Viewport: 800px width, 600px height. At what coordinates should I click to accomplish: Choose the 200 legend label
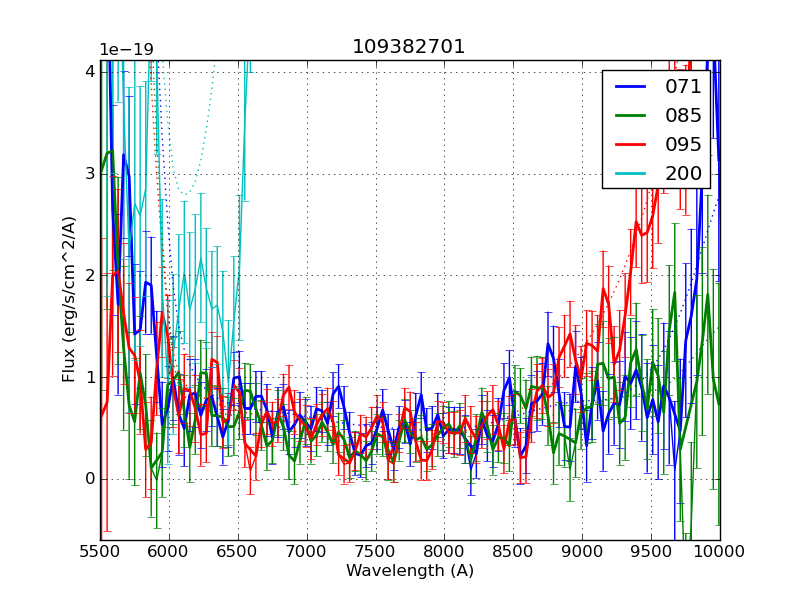(x=683, y=173)
